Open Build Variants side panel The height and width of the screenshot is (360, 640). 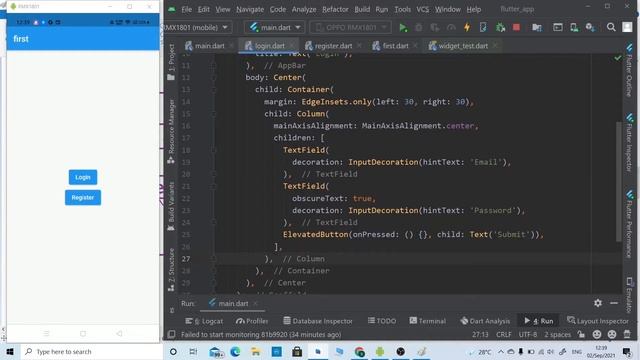point(171,206)
